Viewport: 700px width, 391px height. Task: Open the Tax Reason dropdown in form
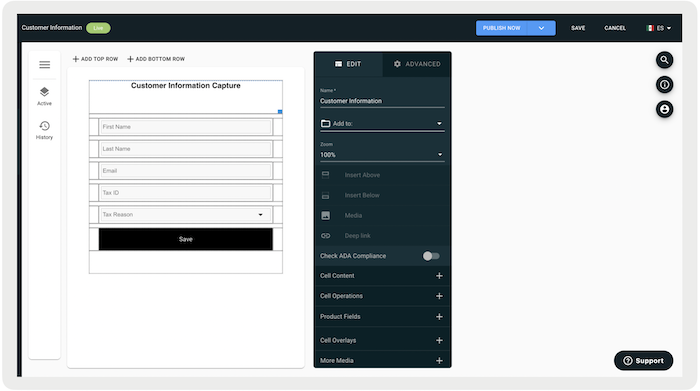(185, 215)
